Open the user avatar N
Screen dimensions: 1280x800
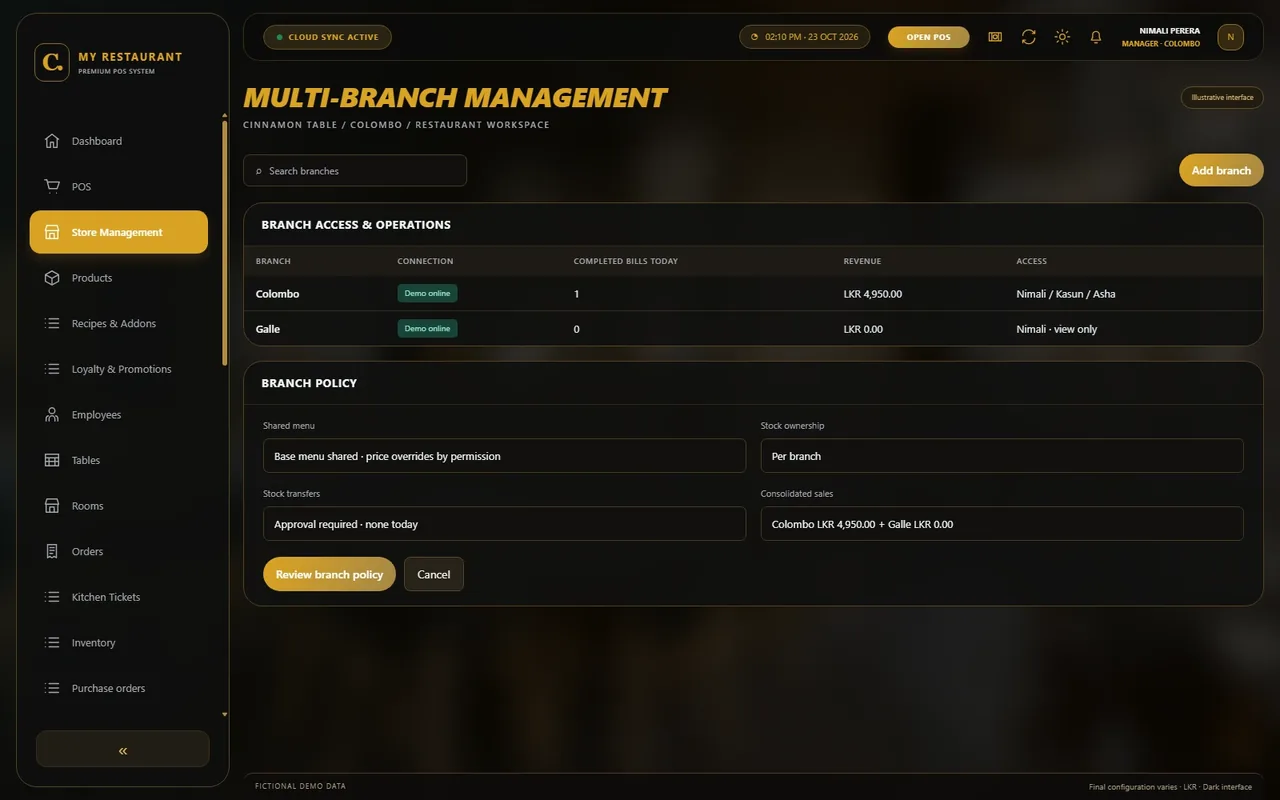pos(1230,37)
